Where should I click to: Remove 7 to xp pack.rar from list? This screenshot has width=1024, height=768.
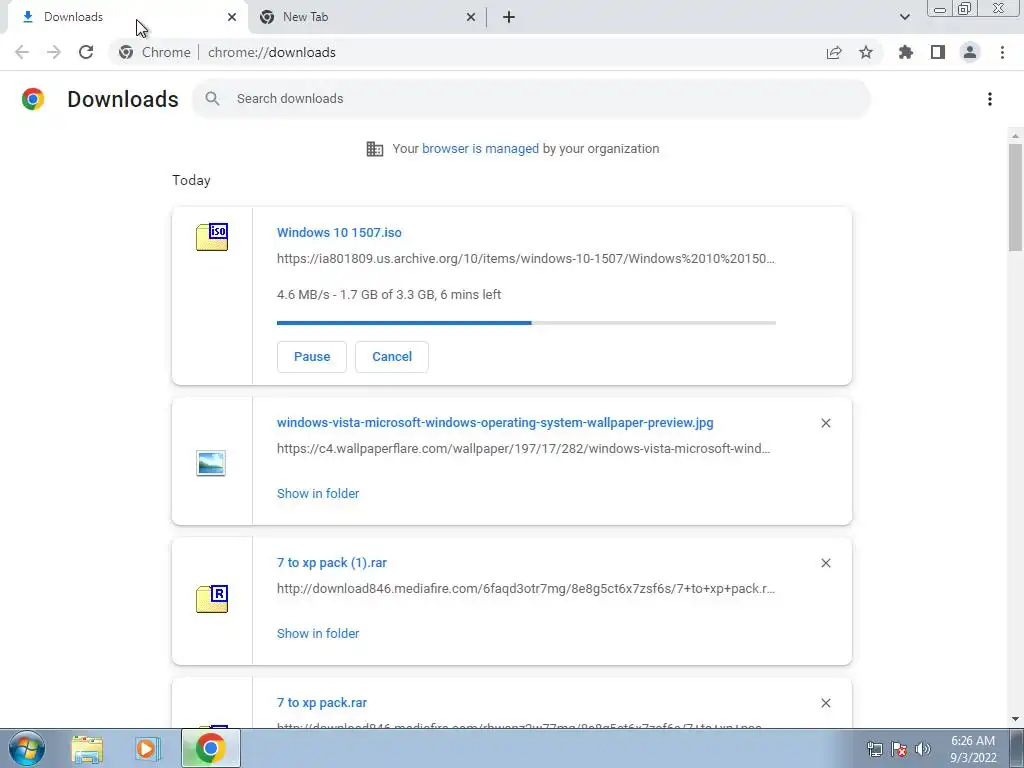pos(826,703)
